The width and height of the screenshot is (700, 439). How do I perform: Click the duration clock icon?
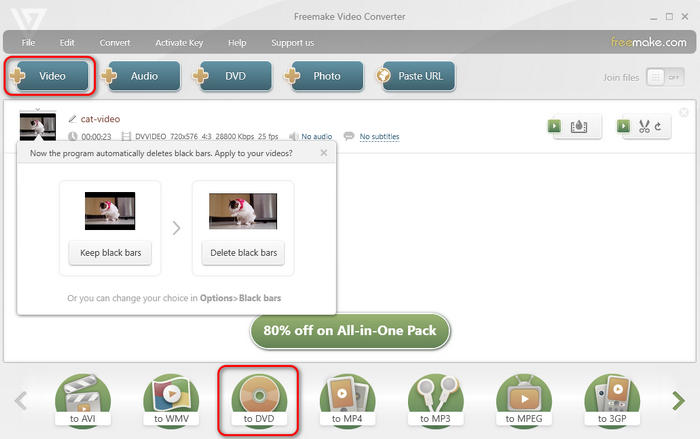pos(72,136)
